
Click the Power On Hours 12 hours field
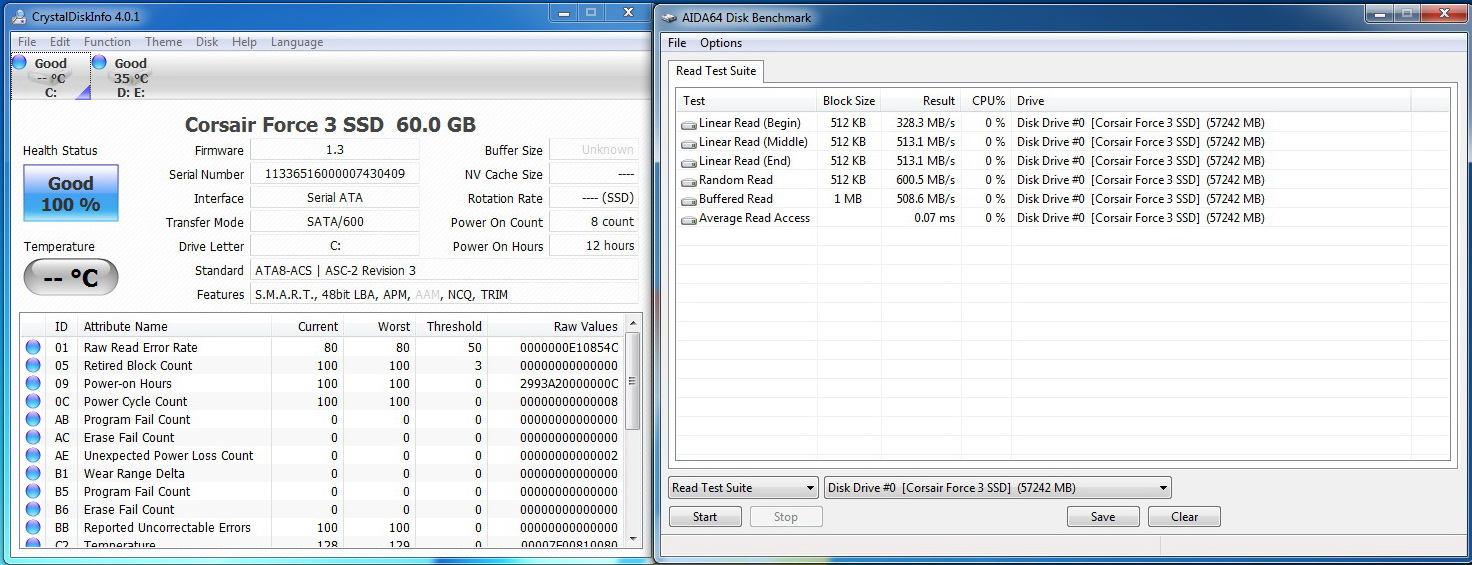coord(594,246)
